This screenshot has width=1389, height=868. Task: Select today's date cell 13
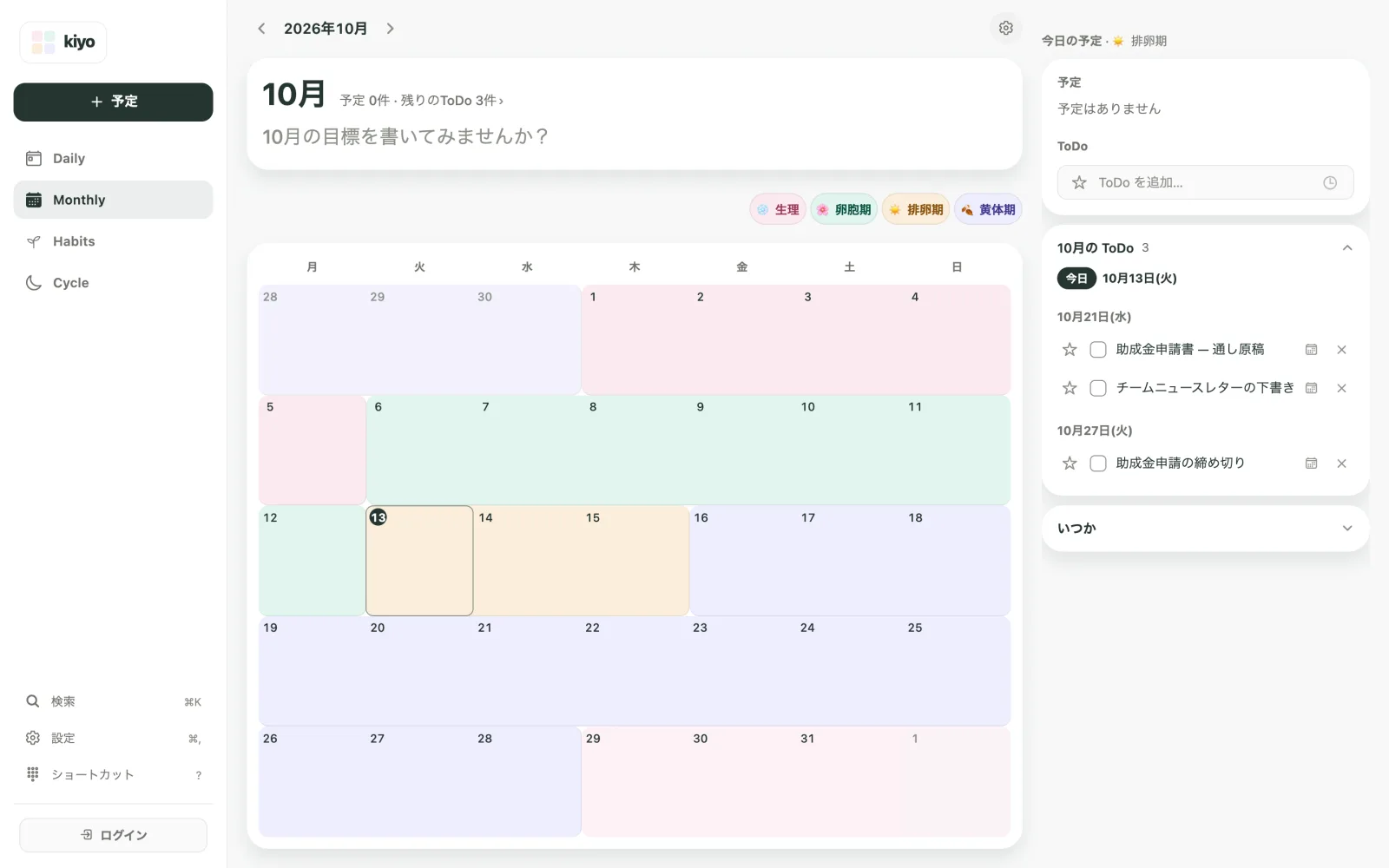[419, 561]
